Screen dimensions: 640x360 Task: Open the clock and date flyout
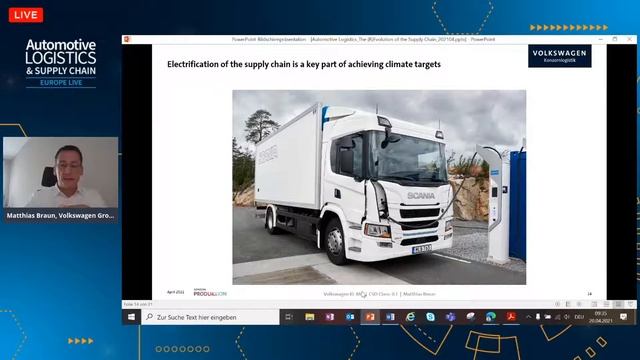[x=600, y=317]
